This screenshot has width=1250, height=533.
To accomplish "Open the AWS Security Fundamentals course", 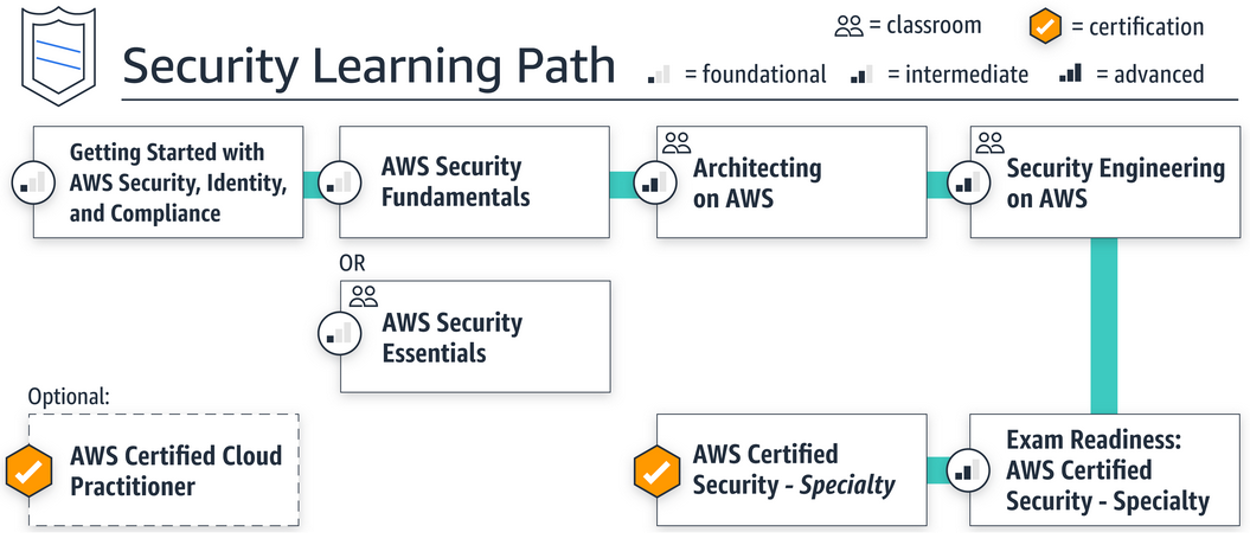I will click(x=474, y=182).
